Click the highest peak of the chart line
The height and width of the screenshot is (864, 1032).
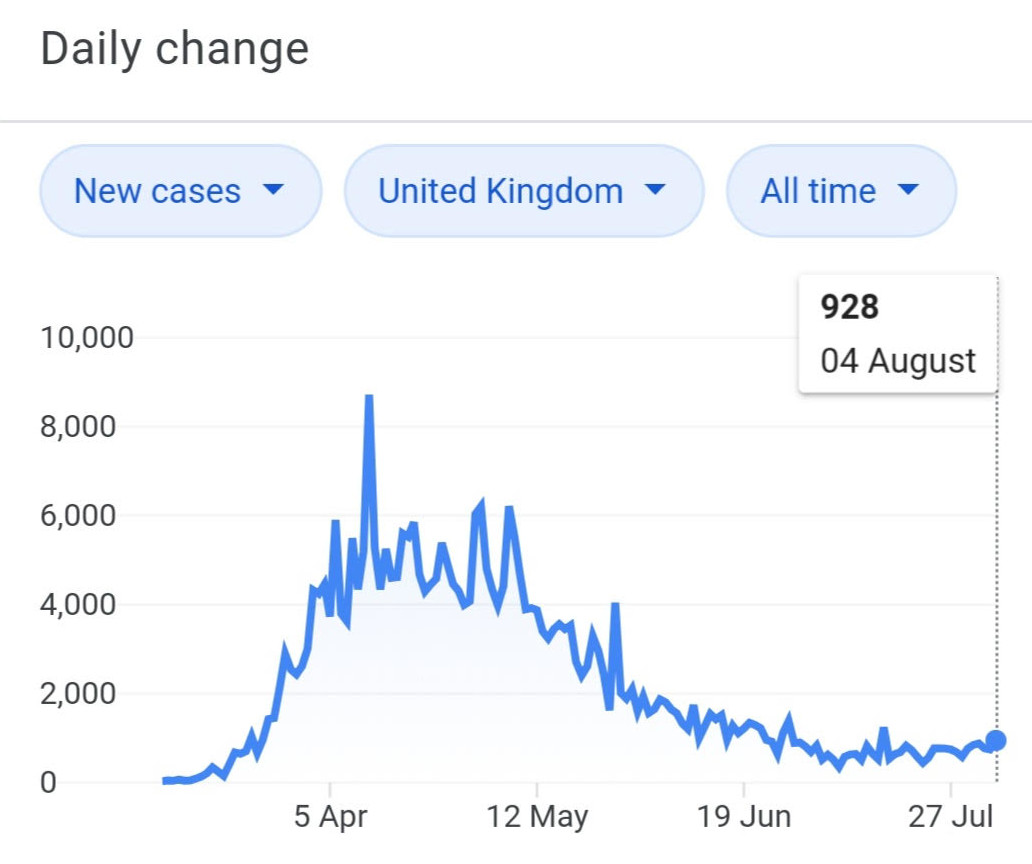click(x=369, y=398)
